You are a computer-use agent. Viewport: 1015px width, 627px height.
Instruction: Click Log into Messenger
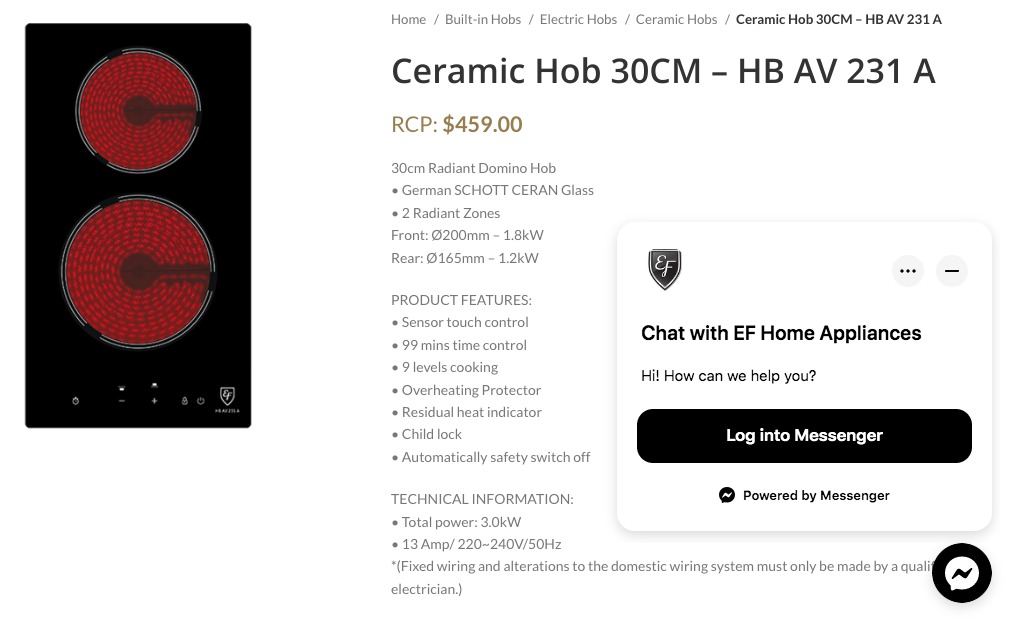(x=804, y=435)
